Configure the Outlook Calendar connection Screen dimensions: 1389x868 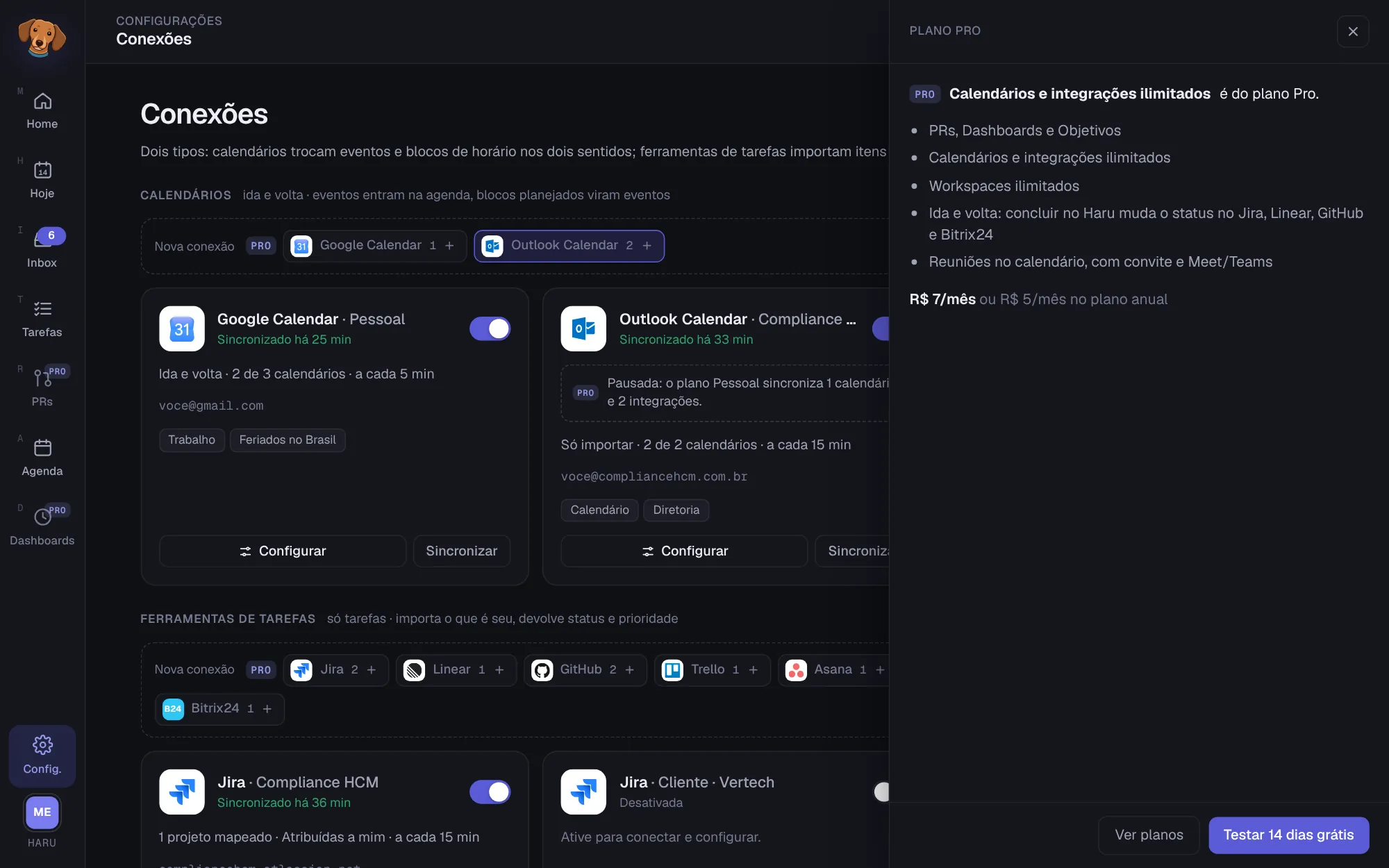(684, 551)
